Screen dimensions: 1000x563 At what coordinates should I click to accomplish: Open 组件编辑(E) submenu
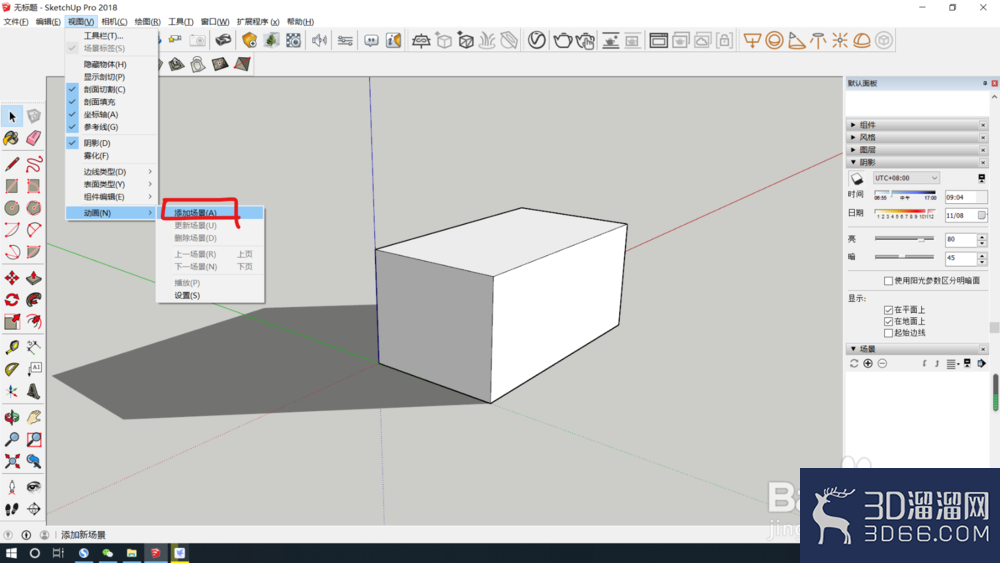click(x=112, y=197)
